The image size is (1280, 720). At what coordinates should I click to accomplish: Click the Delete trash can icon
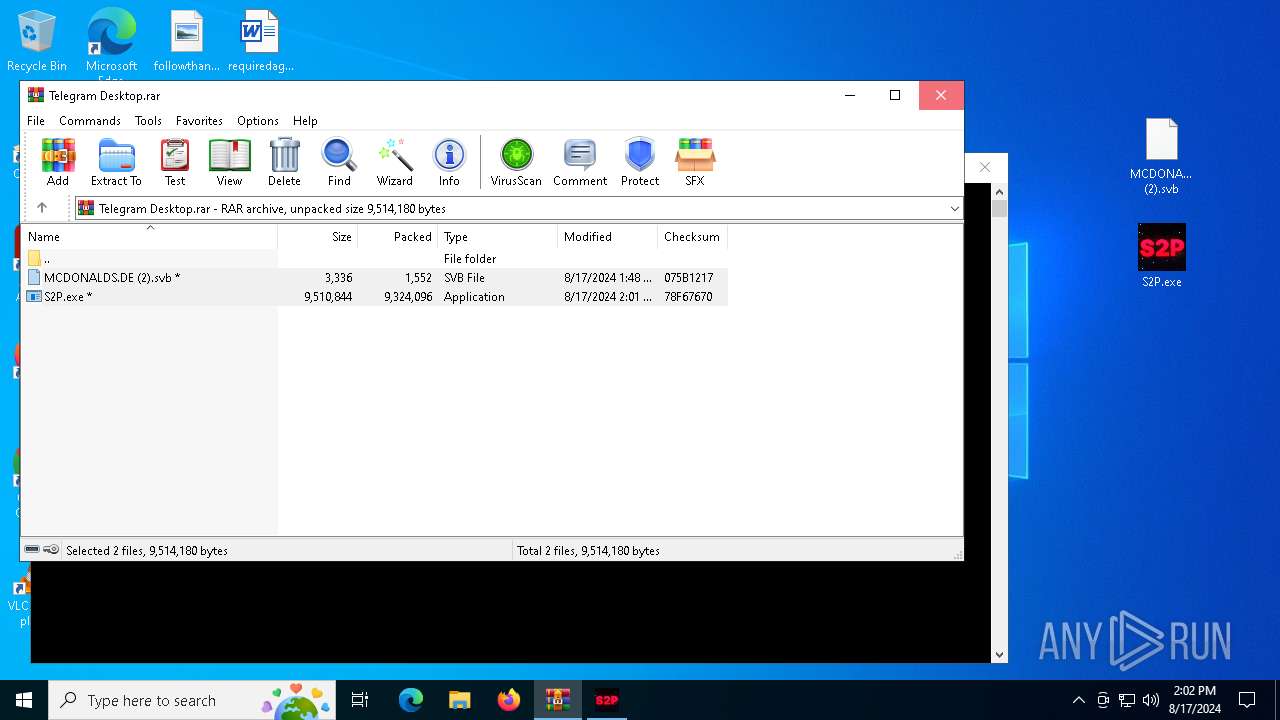(x=284, y=162)
